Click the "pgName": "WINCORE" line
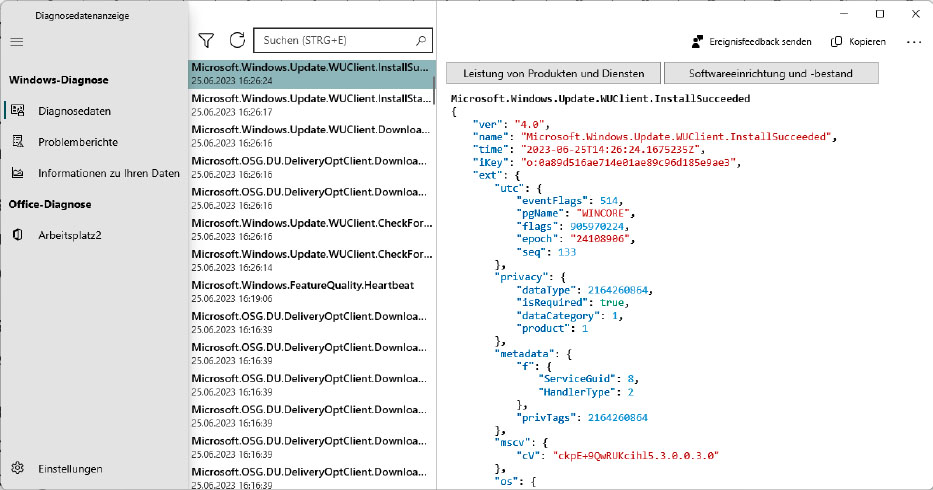 point(575,213)
